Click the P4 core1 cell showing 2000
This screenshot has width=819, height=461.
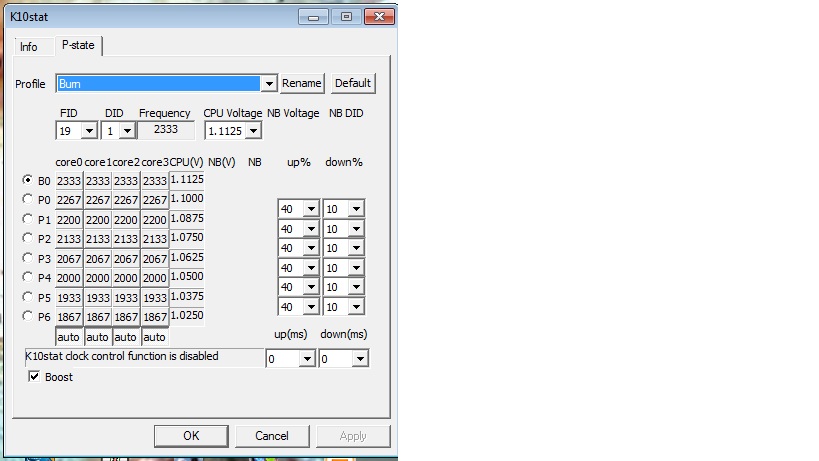[x=98, y=278]
